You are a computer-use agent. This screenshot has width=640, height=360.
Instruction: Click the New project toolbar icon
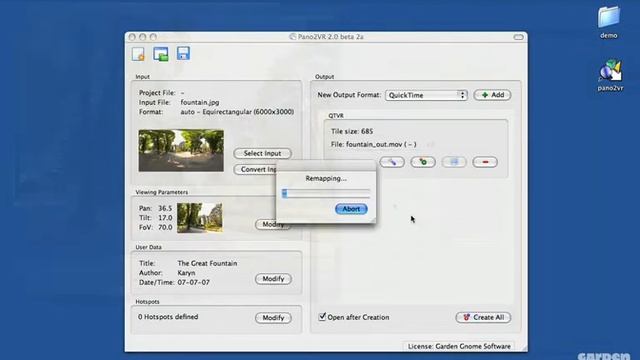pos(138,54)
